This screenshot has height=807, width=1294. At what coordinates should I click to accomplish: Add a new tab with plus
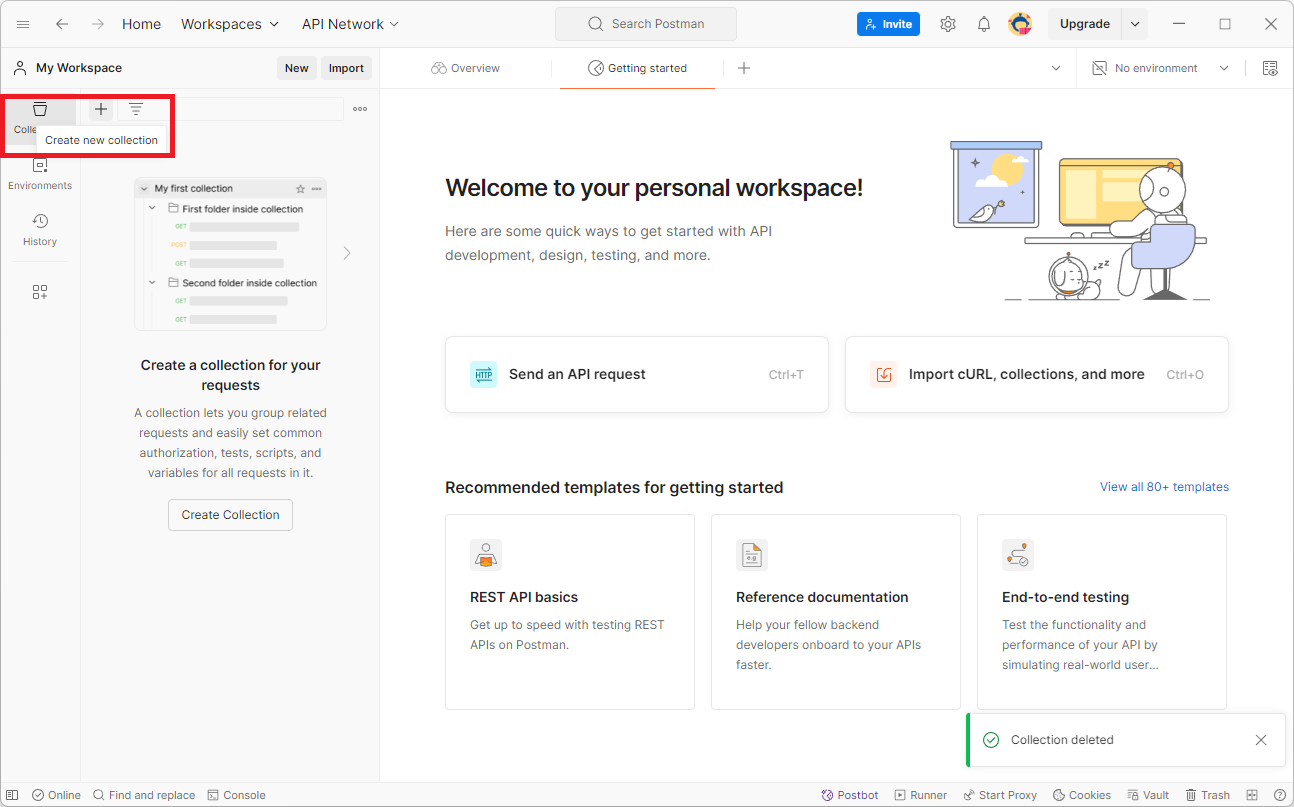(744, 68)
